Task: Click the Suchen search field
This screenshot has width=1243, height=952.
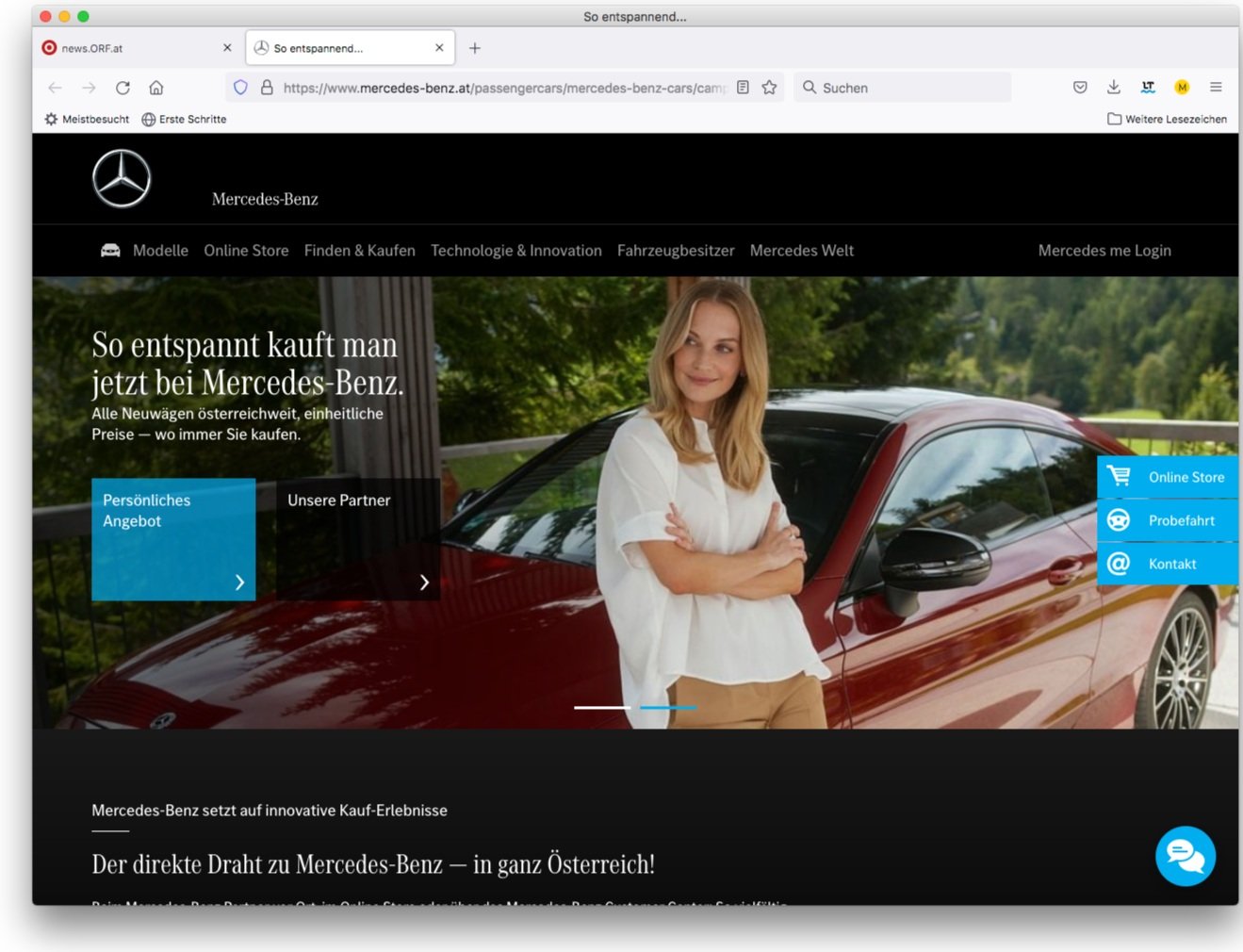Action: point(903,88)
